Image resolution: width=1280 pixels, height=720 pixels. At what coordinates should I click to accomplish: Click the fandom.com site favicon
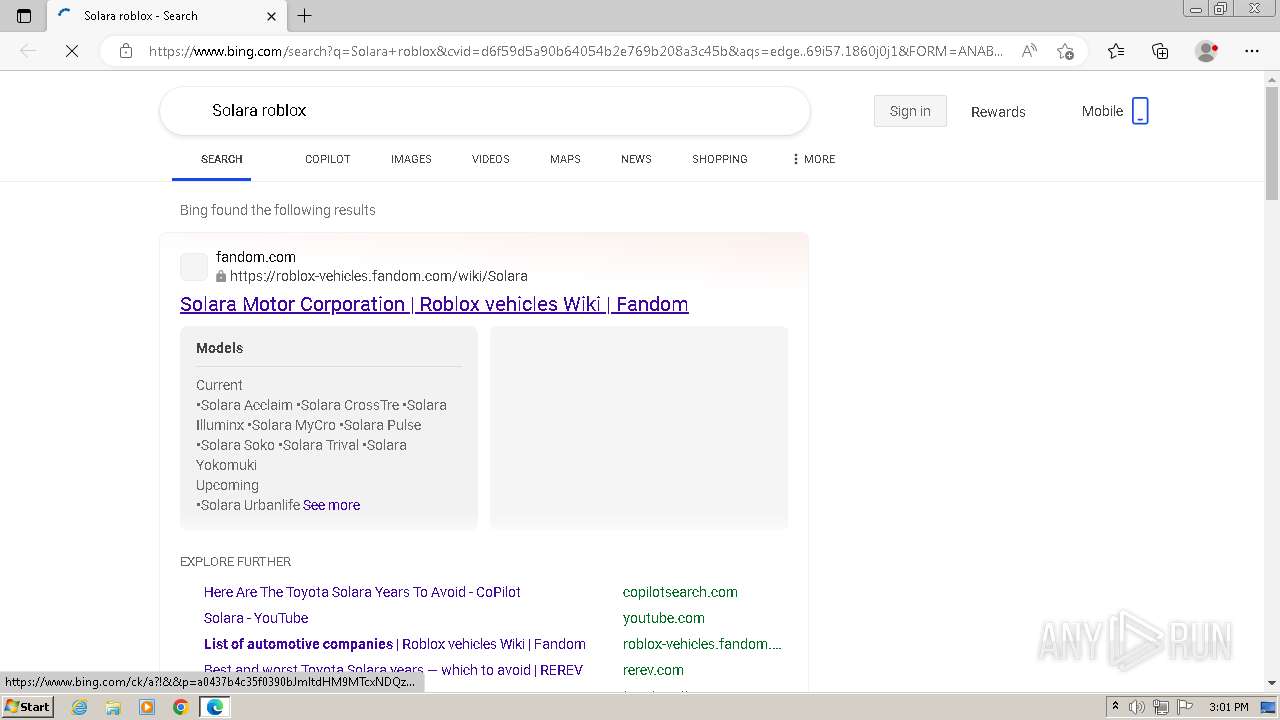point(194,267)
